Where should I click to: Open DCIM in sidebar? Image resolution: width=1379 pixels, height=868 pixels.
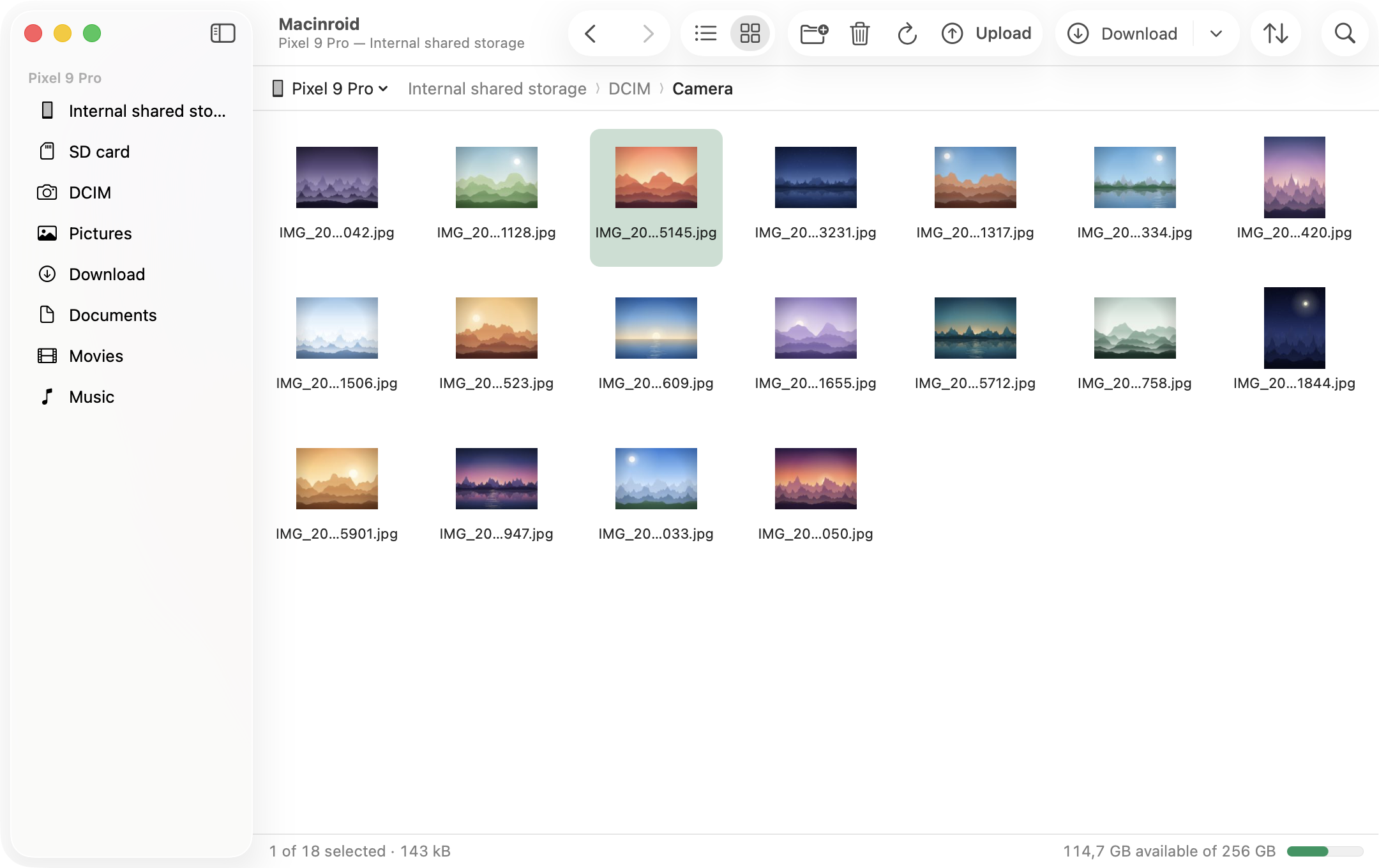132,193
